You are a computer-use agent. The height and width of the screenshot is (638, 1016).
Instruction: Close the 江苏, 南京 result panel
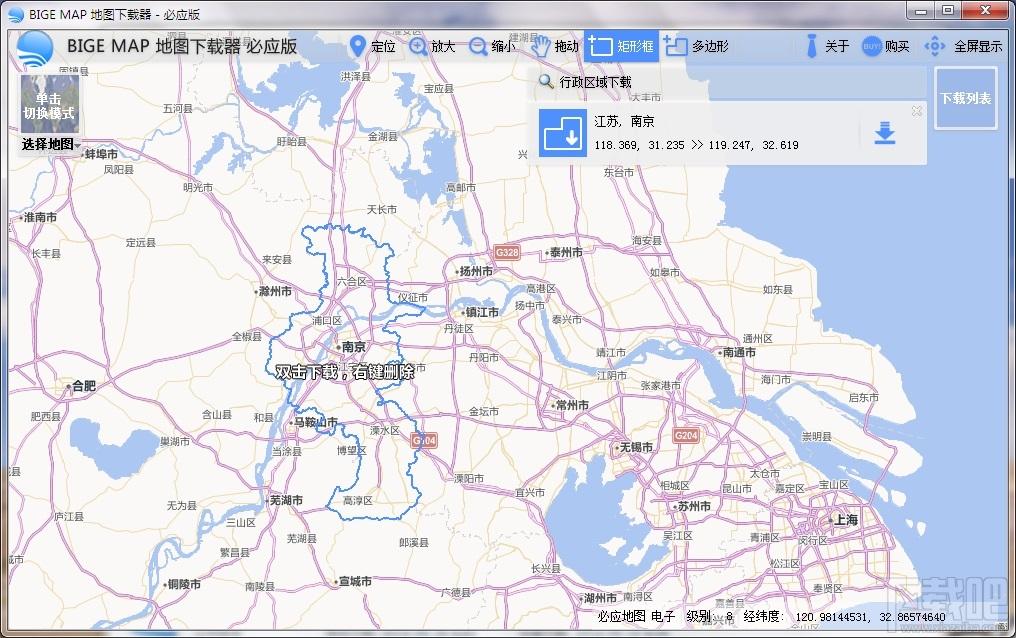pyautogui.click(x=917, y=111)
